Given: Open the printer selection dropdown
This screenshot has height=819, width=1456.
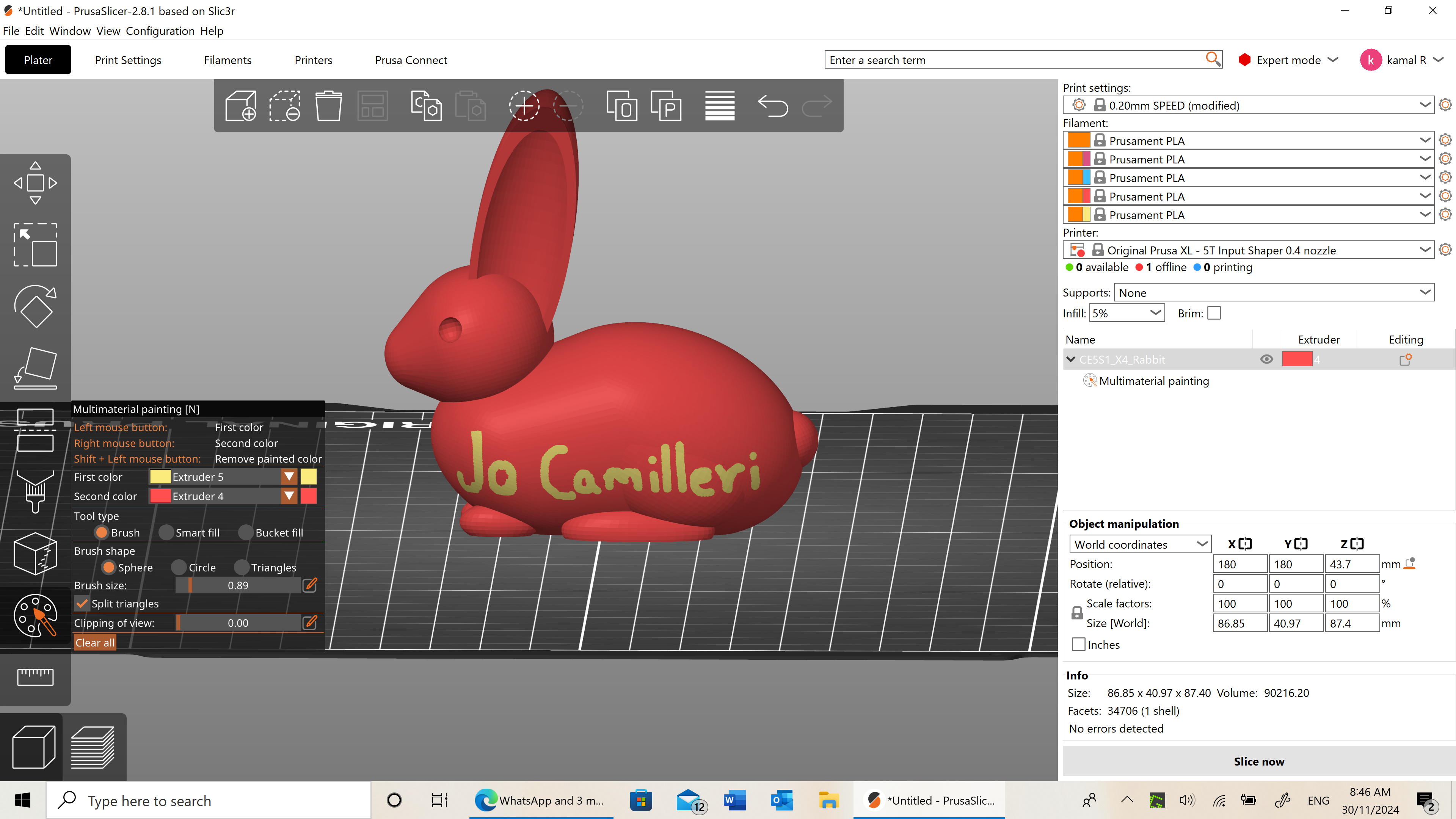Looking at the screenshot, I should (1425, 250).
